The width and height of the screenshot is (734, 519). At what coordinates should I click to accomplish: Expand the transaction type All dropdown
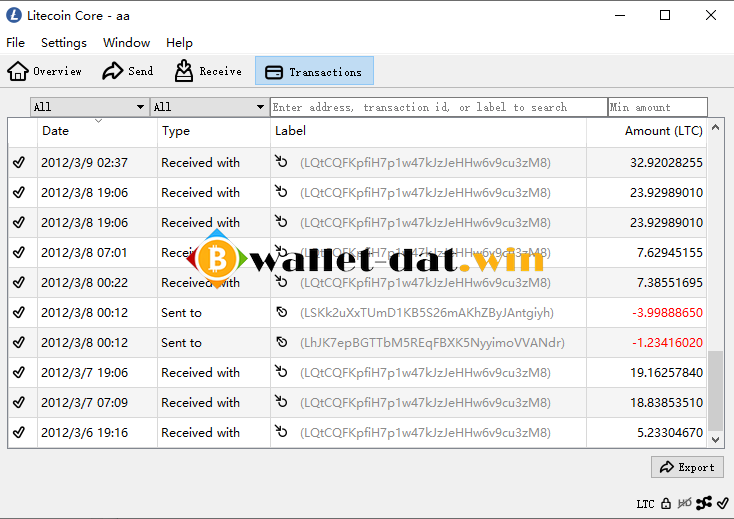tap(210, 107)
